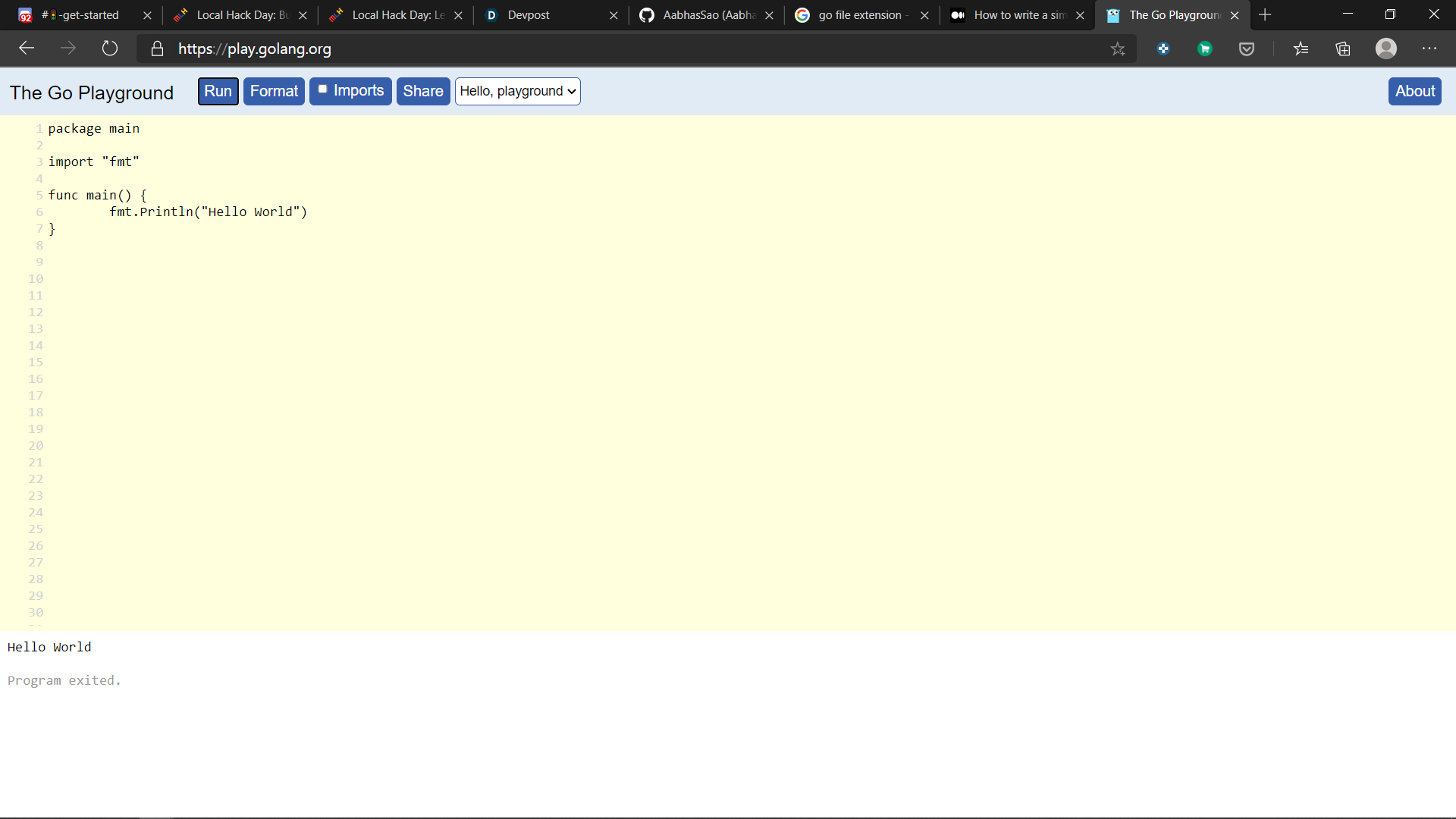Click the star to favorite this page

(x=1118, y=49)
